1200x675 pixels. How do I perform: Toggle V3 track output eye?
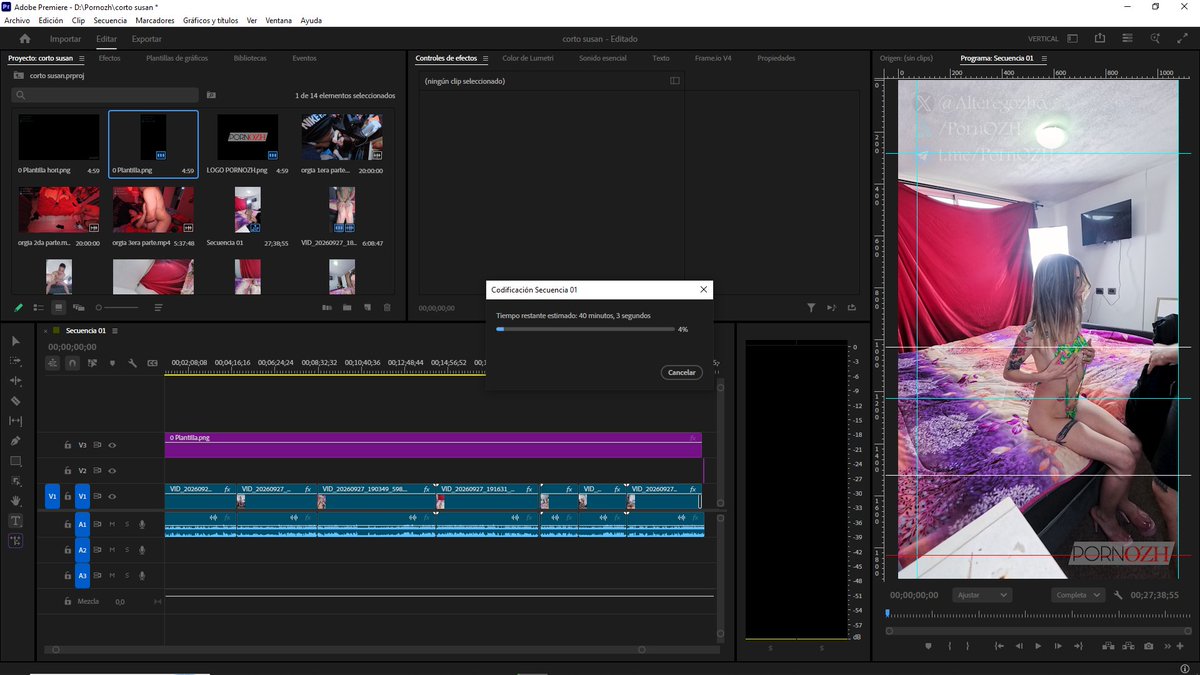pyautogui.click(x=112, y=445)
